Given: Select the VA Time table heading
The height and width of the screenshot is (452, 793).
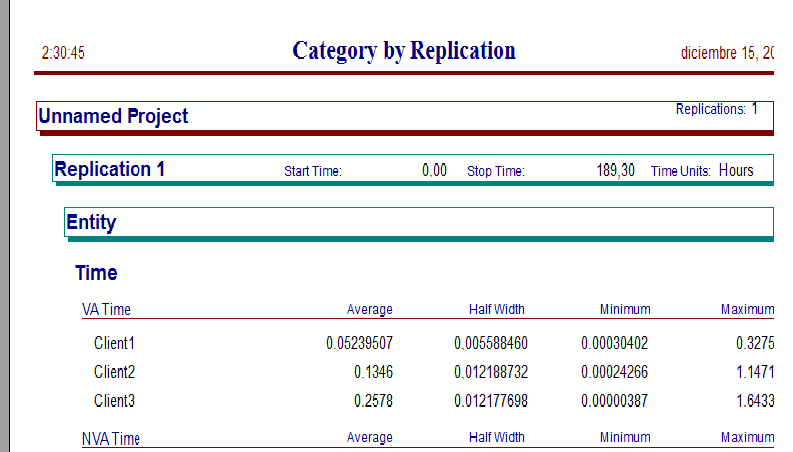Looking at the screenshot, I should (x=106, y=309).
